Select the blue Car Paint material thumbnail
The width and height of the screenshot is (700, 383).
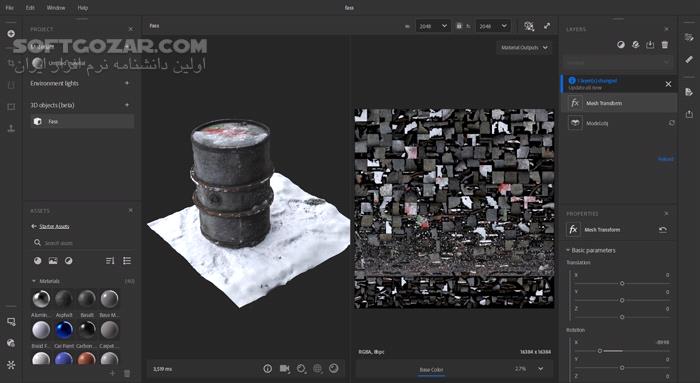tap(64, 330)
